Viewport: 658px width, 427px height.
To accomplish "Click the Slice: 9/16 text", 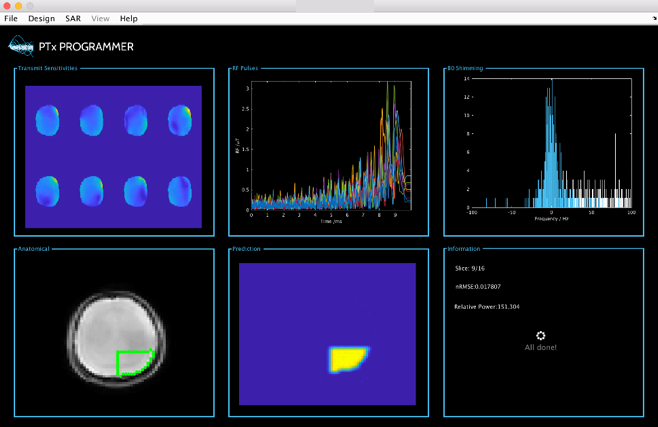I will (470, 267).
